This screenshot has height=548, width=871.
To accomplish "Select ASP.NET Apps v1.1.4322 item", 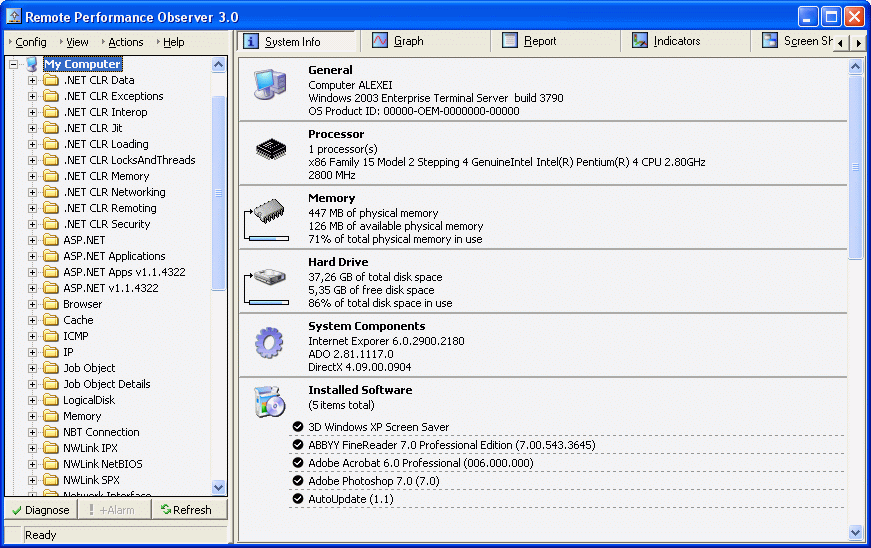I will pos(124,273).
